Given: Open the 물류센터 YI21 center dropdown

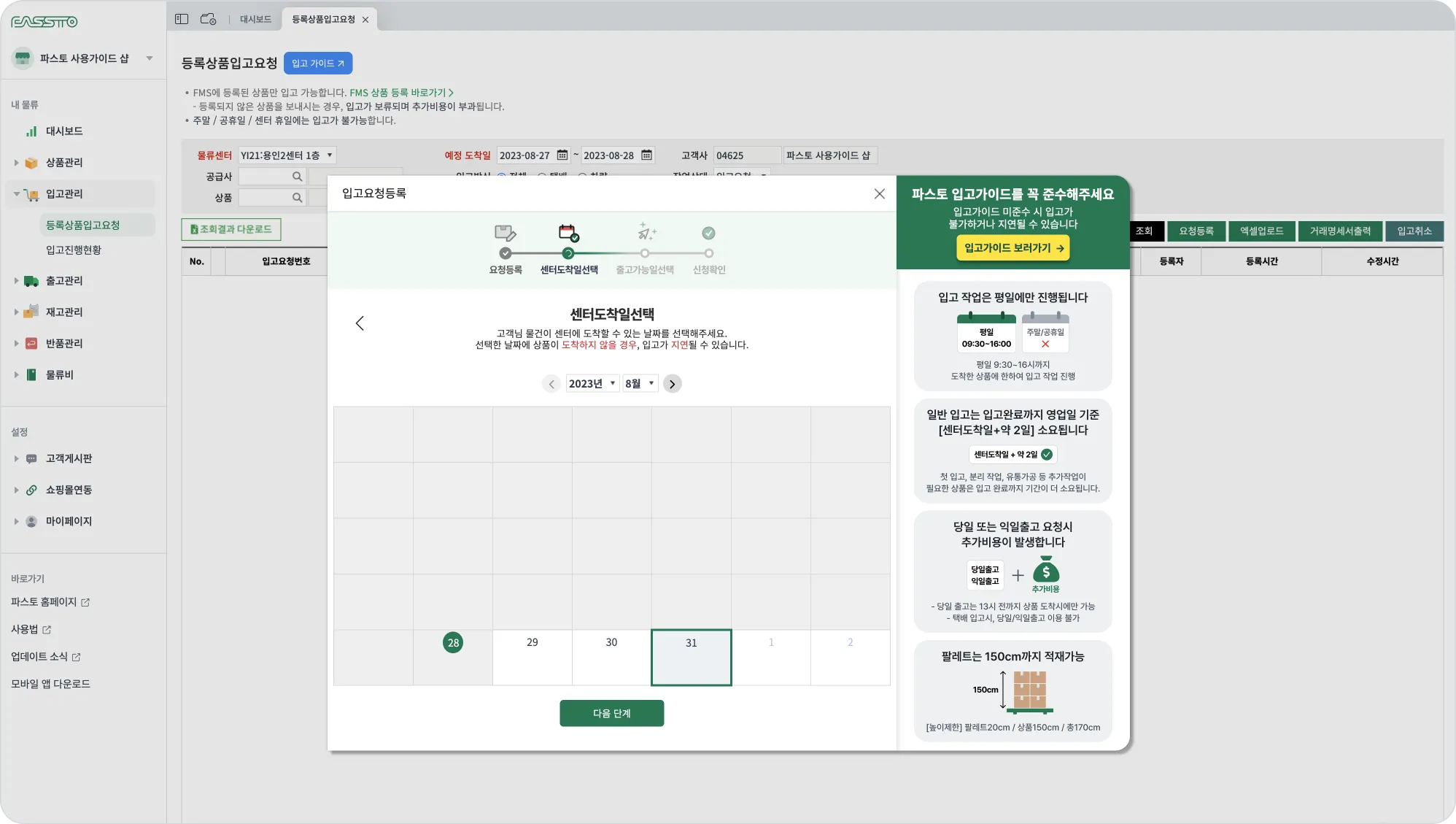Looking at the screenshot, I should tap(287, 155).
